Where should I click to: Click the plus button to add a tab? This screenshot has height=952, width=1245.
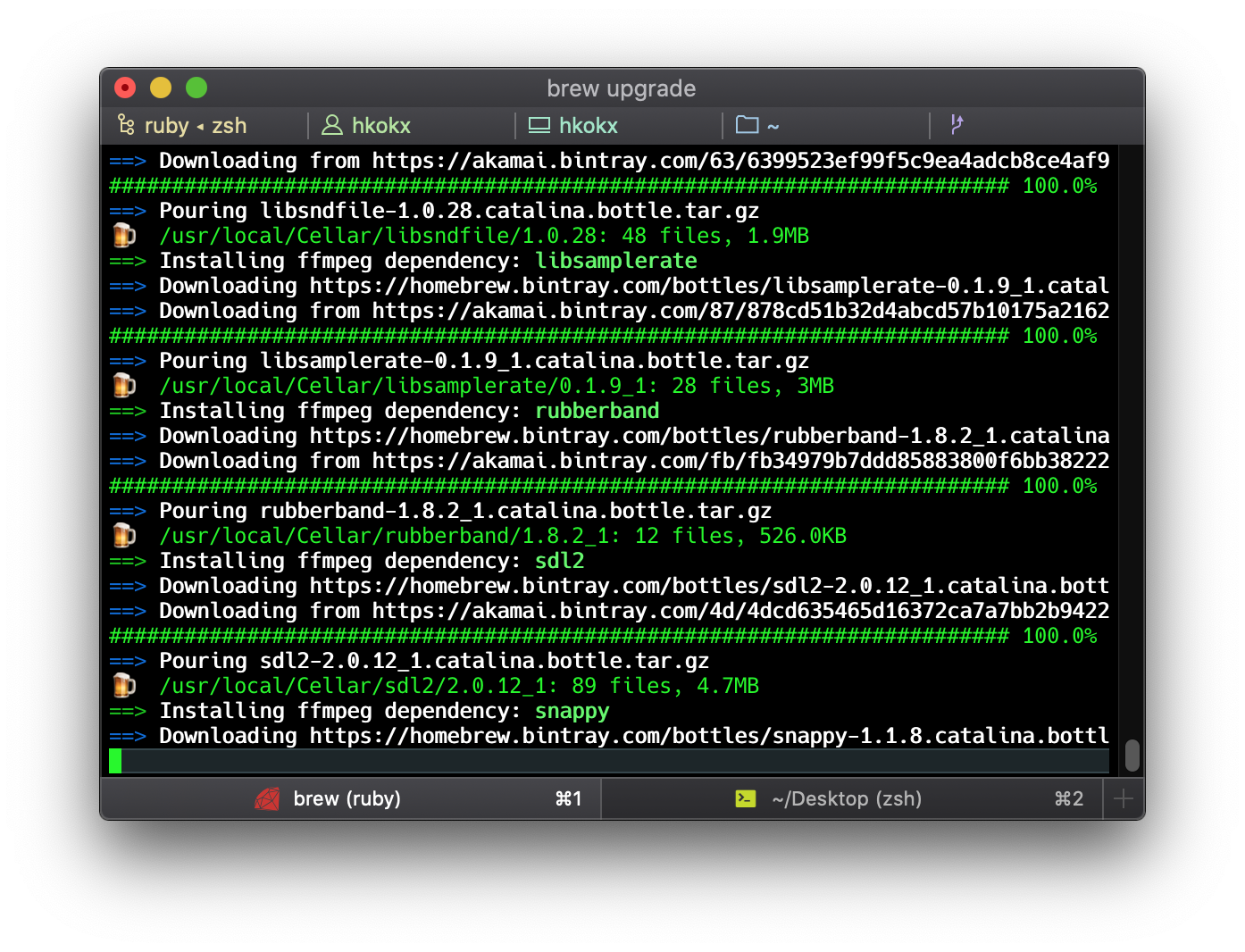[1123, 798]
